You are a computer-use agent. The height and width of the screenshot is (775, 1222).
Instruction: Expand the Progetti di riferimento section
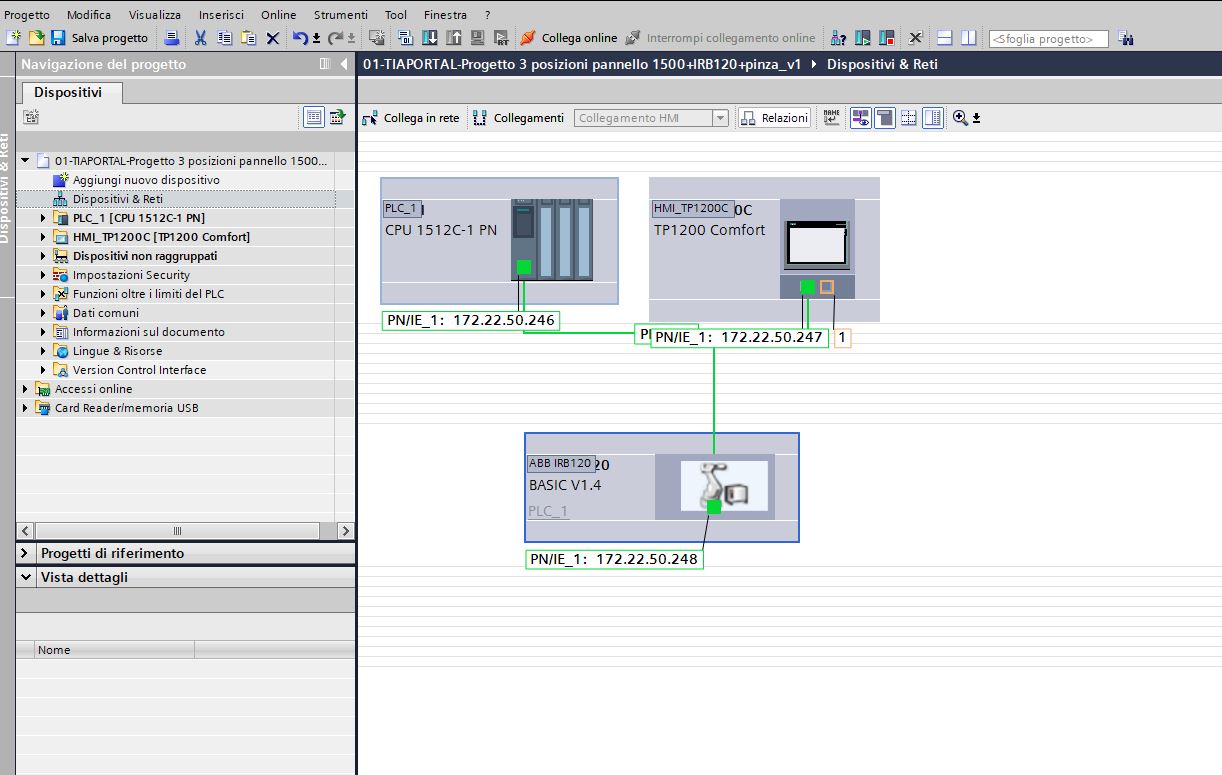[x=25, y=552]
